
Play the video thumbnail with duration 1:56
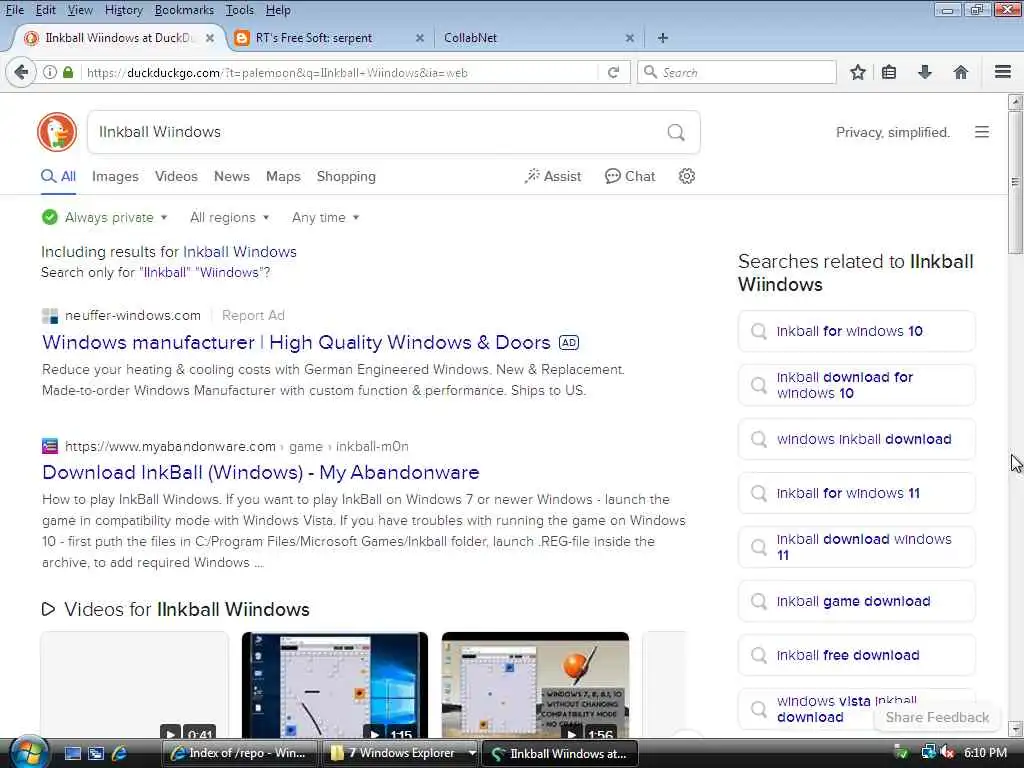(x=536, y=685)
